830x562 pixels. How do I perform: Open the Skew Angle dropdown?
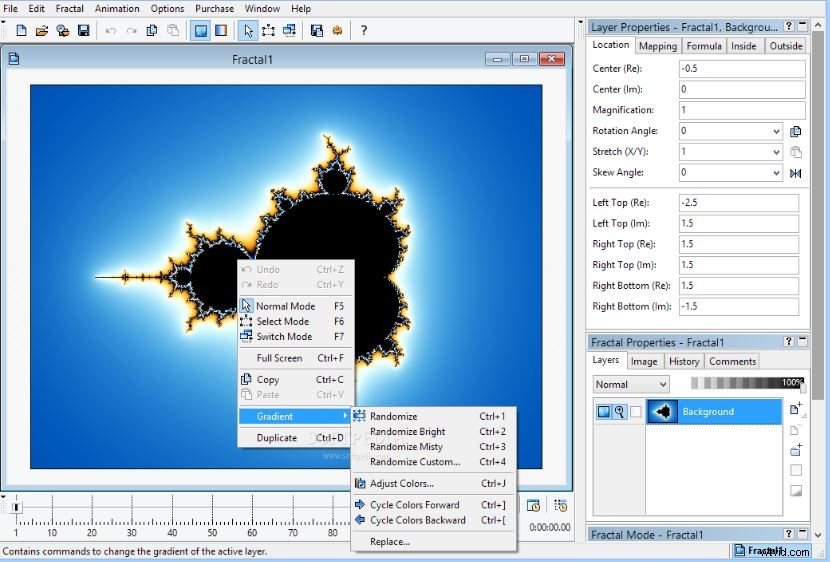tap(775, 173)
